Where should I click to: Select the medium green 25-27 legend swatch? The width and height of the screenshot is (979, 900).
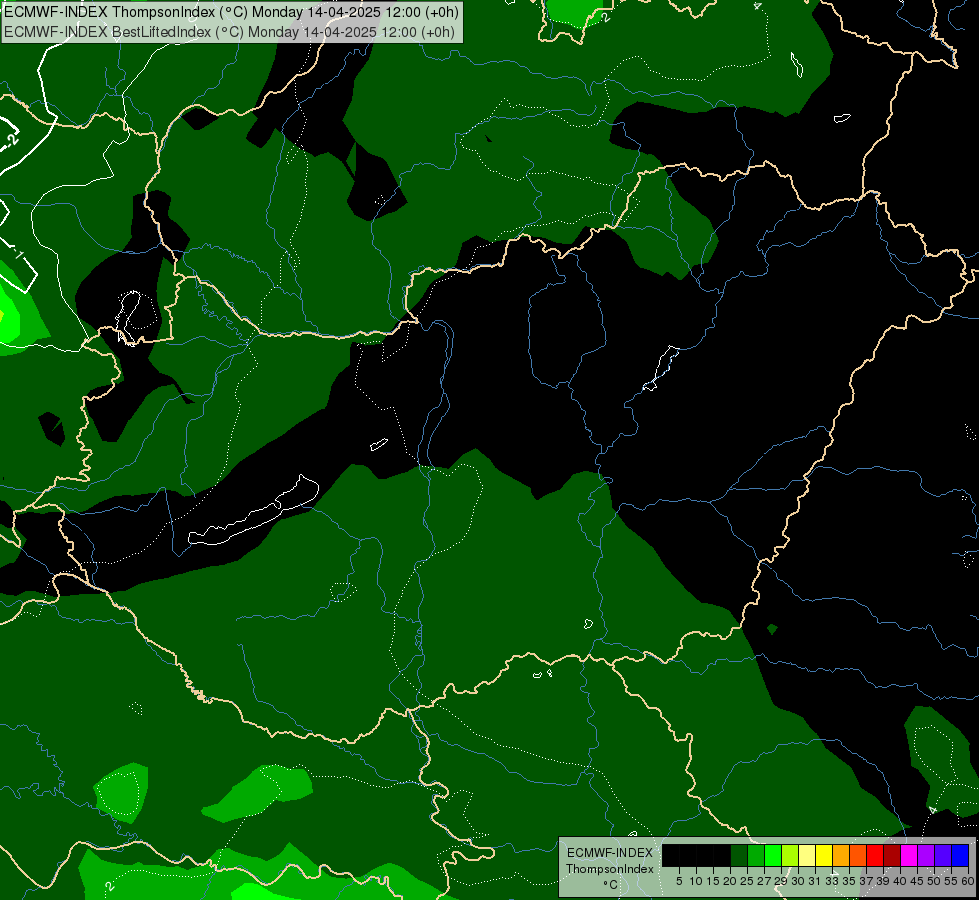[x=756, y=855]
